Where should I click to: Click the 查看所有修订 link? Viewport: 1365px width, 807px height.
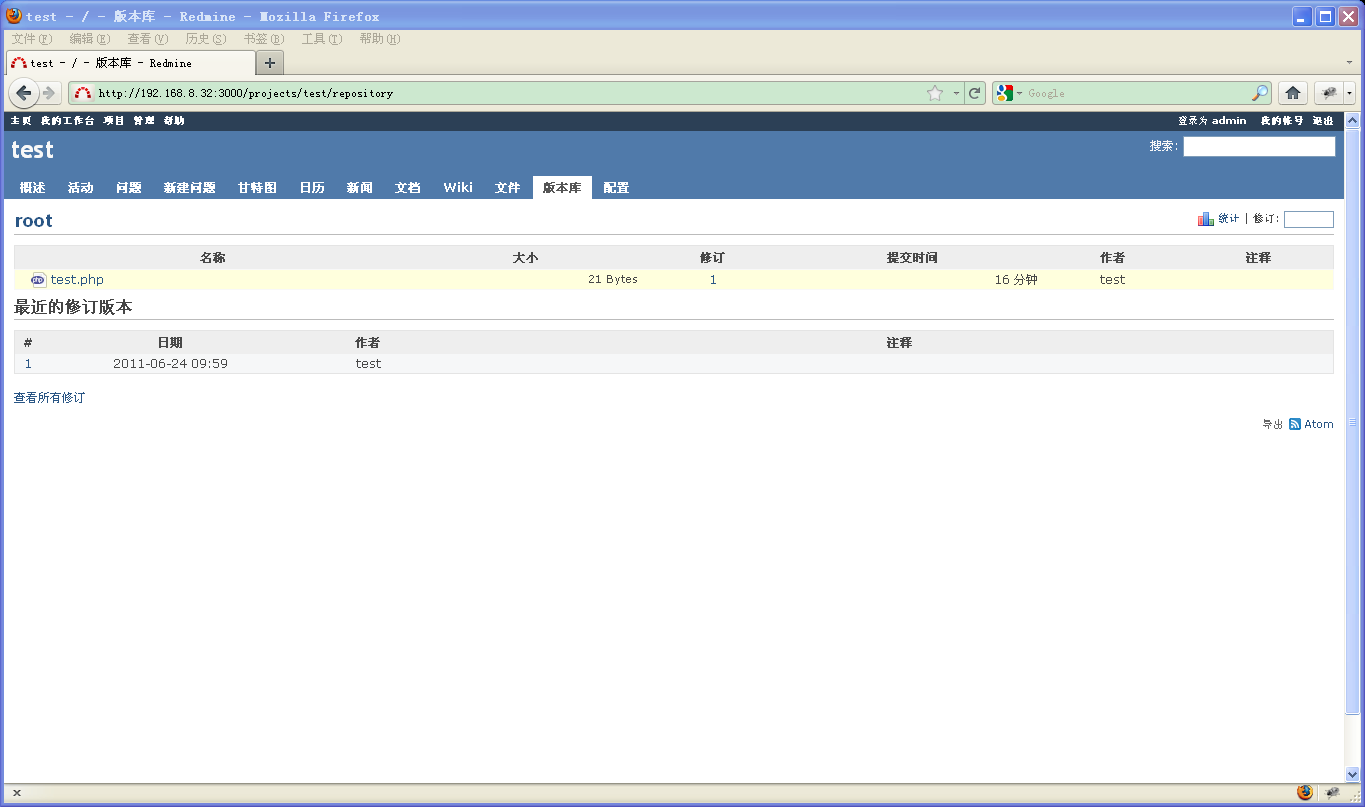click(x=49, y=398)
